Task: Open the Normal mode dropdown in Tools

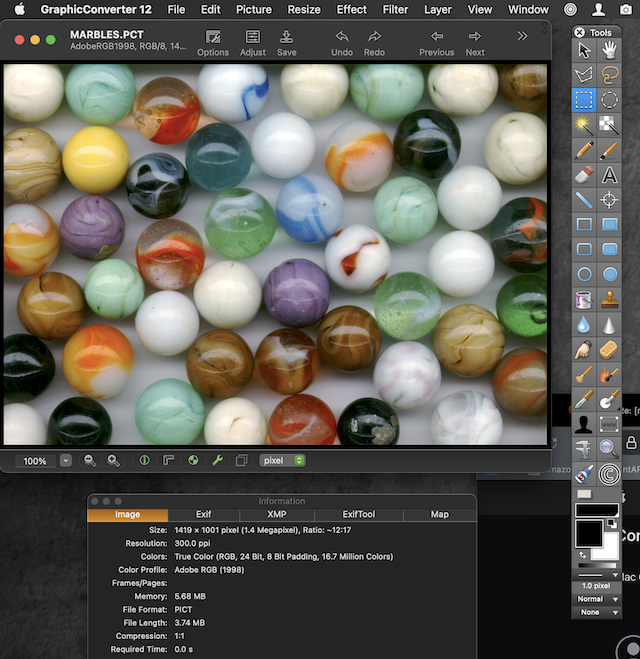Action: (x=596, y=599)
